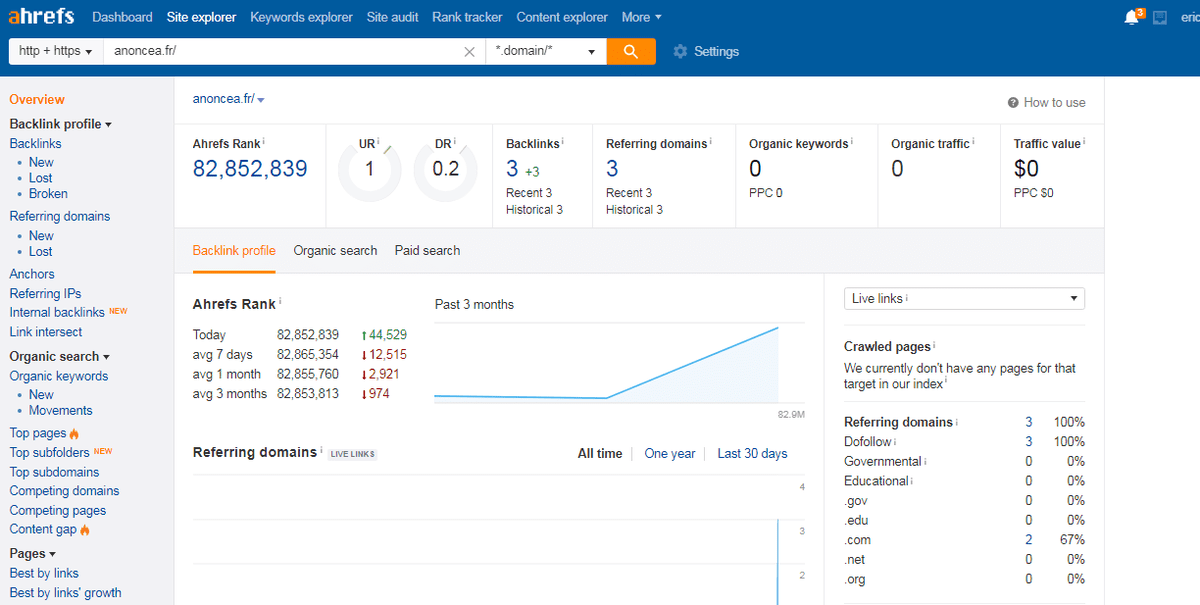Click the orange search magnifier button
This screenshot has width=1200, height=605.
click(631, 51)
